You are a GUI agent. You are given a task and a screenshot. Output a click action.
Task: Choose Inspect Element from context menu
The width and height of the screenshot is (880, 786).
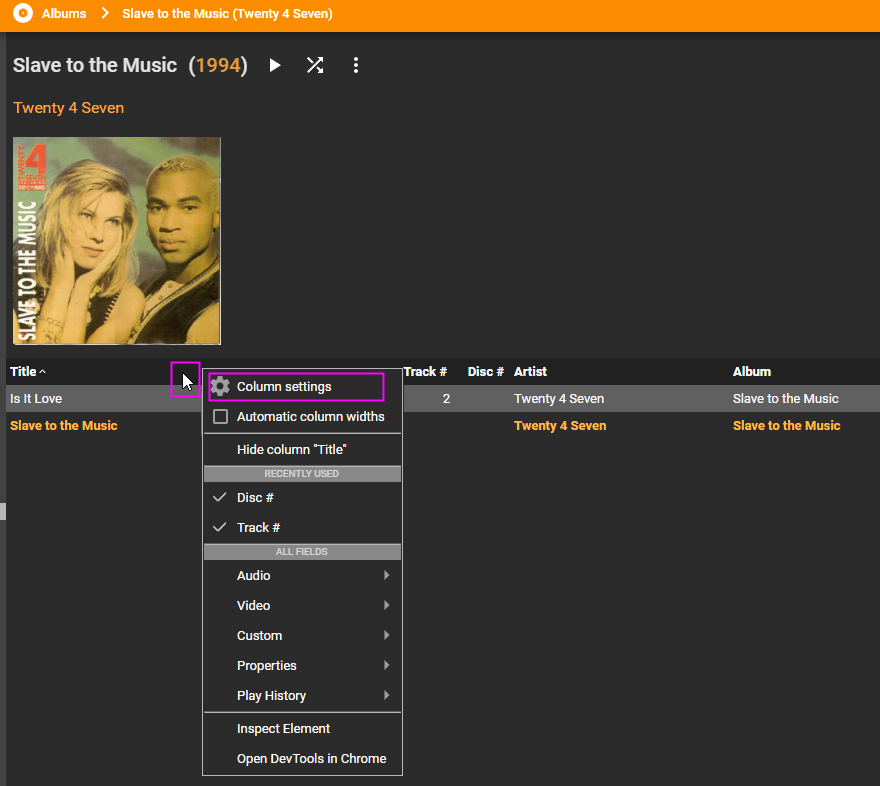pos(283,729)
